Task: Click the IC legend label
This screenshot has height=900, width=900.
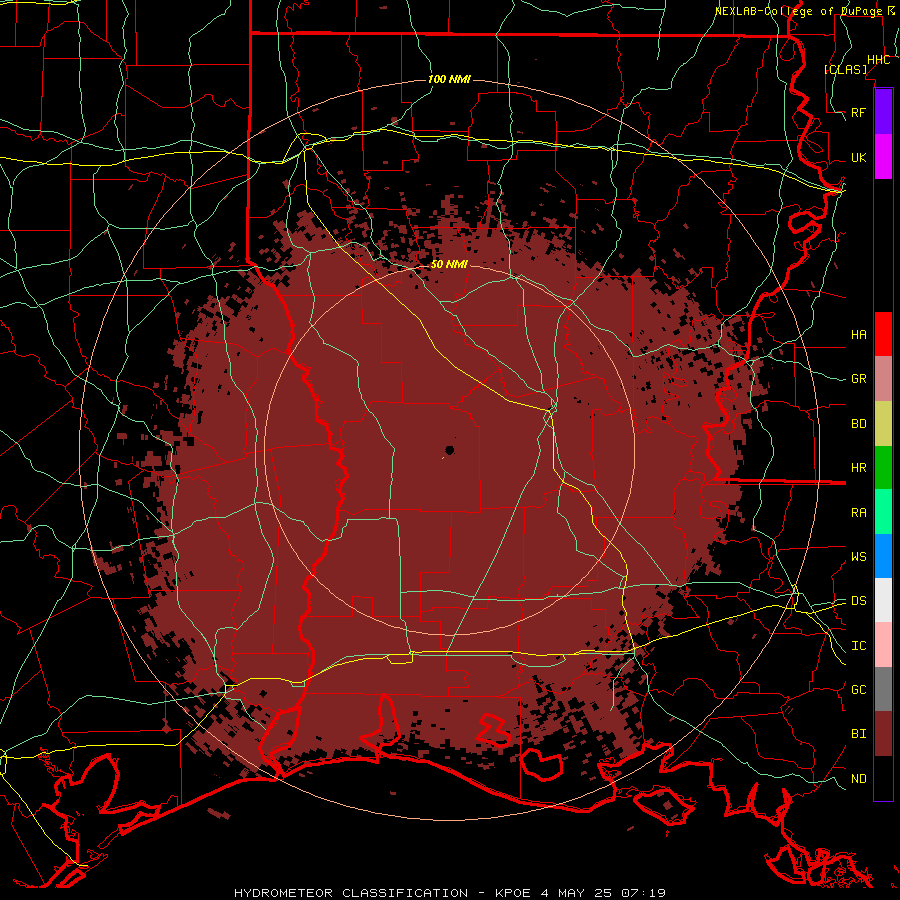Action: (x=859, y=645)
